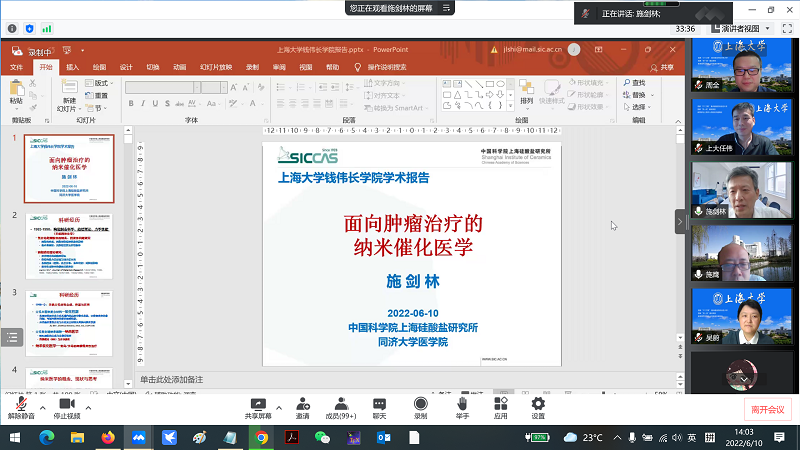The height and width of the screenshot is (450, 800).
Task: View network signal status icon
Action: pyautogui.click(x=46, y=29)
